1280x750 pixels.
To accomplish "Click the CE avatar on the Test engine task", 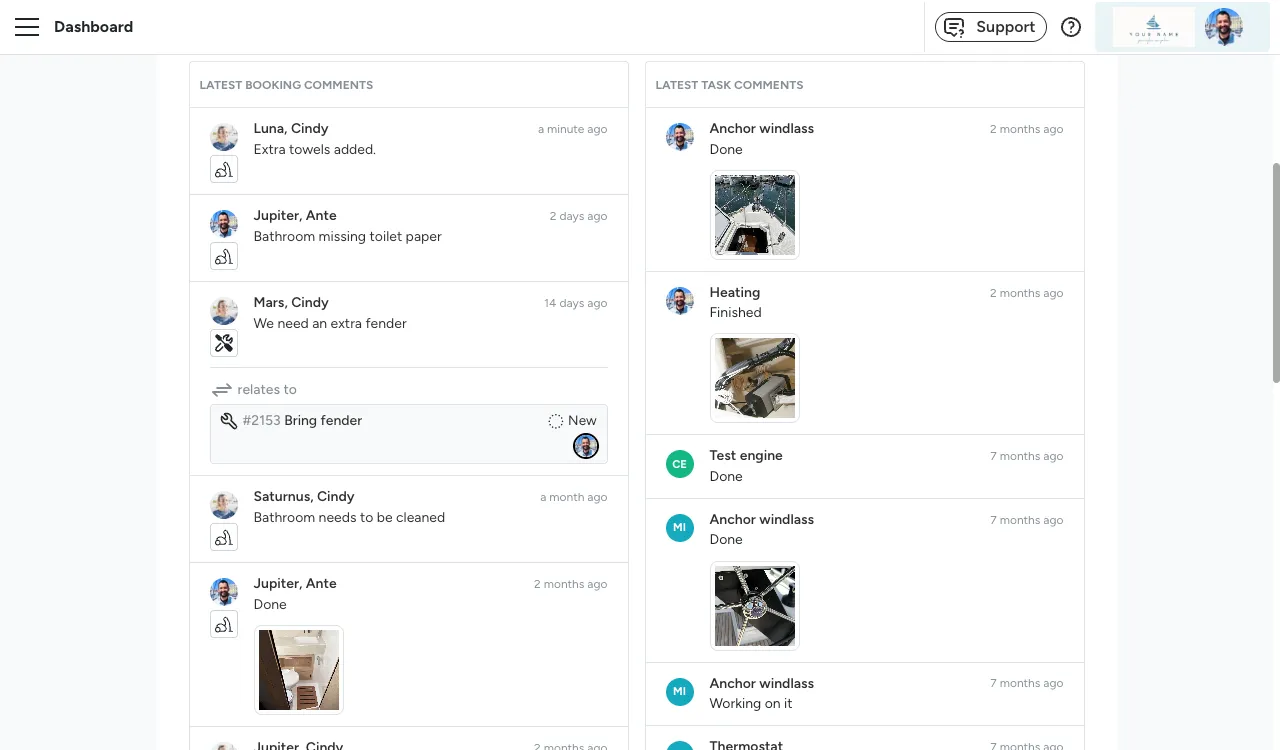I will point(680,464).
